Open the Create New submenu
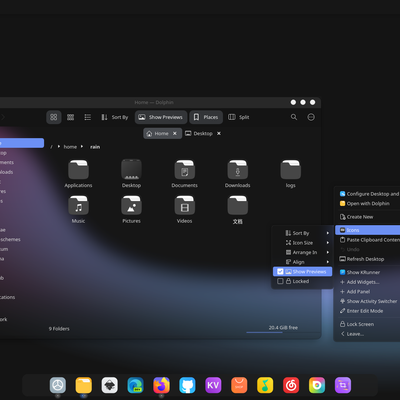The width and height of the screenshot is (400, 400). (x=367, y=217)
